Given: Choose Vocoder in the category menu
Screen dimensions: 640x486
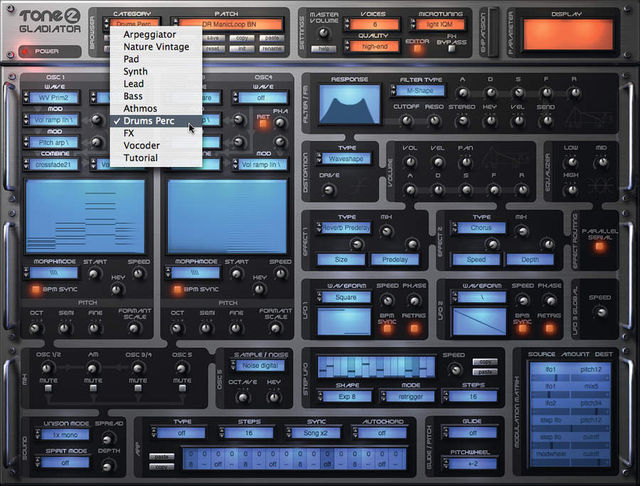Looking at the screenshot, I should point(156,146).
